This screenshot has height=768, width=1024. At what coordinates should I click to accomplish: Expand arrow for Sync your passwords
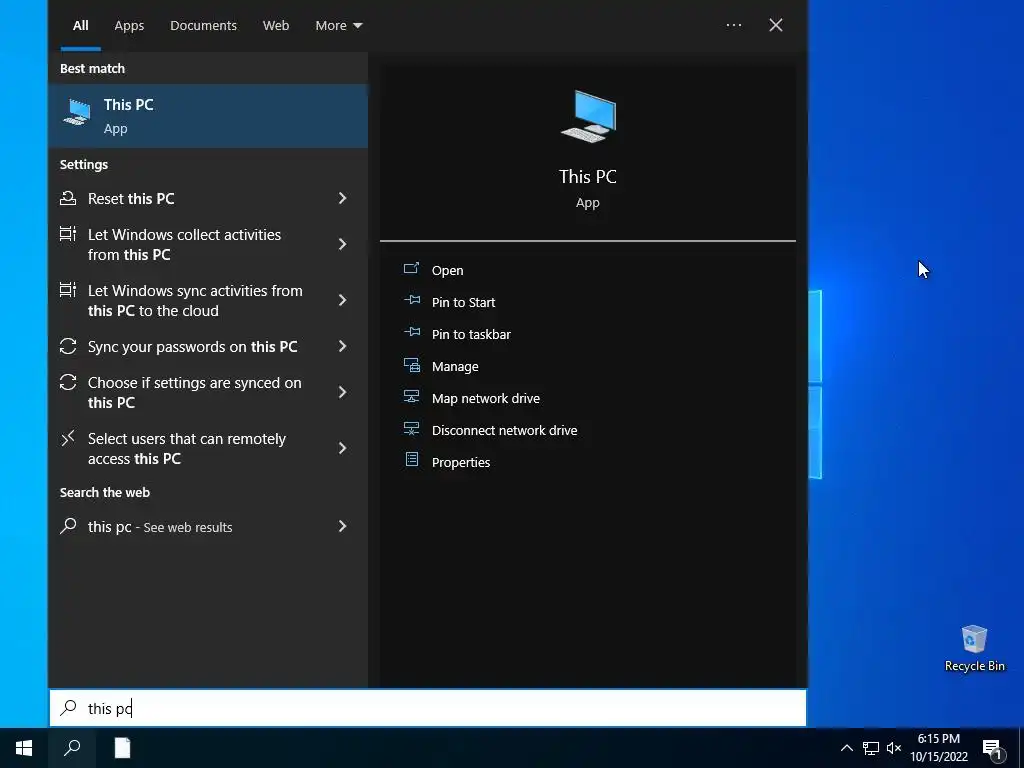342,346
